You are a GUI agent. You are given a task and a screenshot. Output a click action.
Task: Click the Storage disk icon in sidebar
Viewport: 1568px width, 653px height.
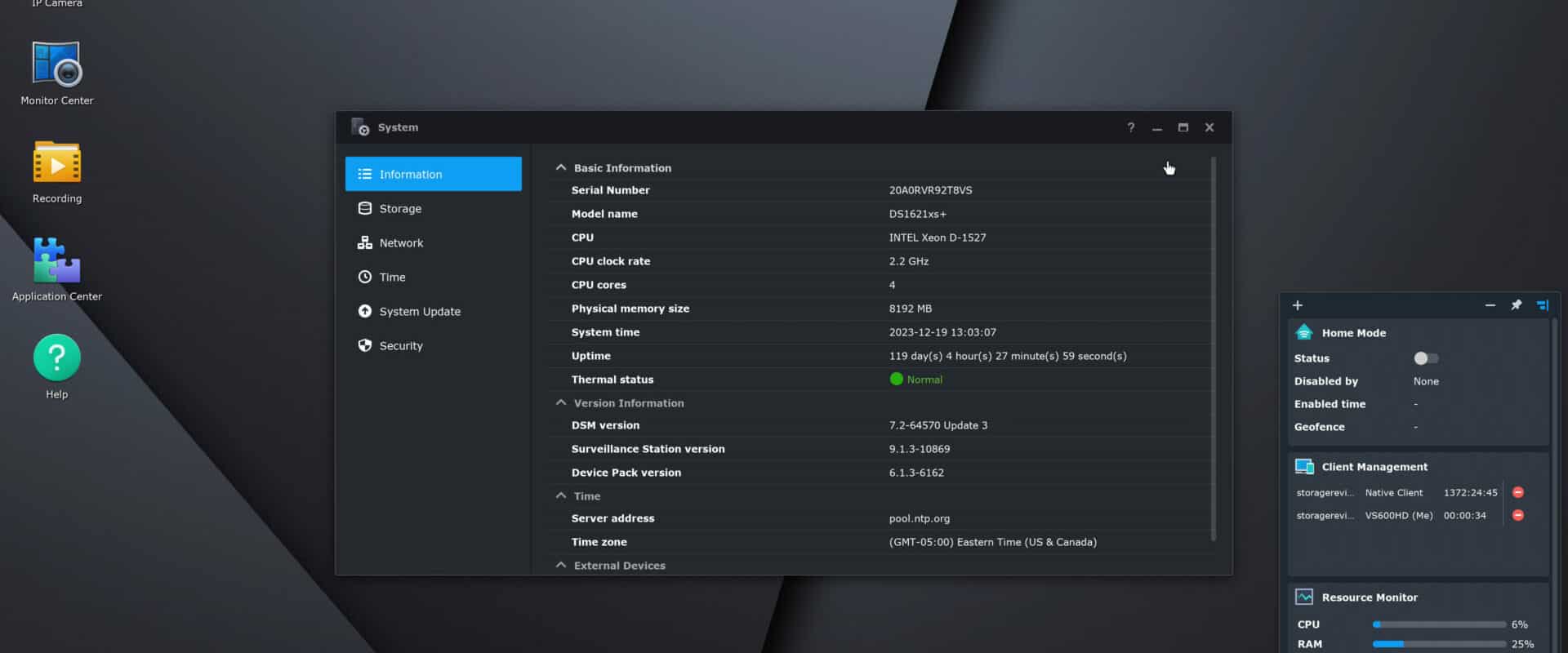[364, 208]
